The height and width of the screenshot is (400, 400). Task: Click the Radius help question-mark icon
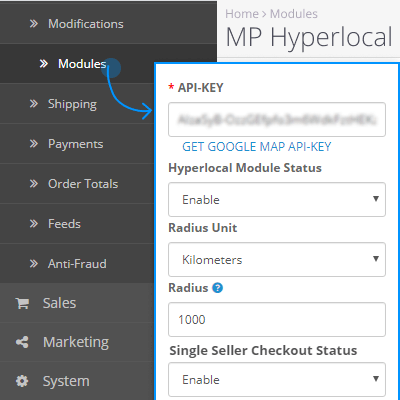coord(217,288)
